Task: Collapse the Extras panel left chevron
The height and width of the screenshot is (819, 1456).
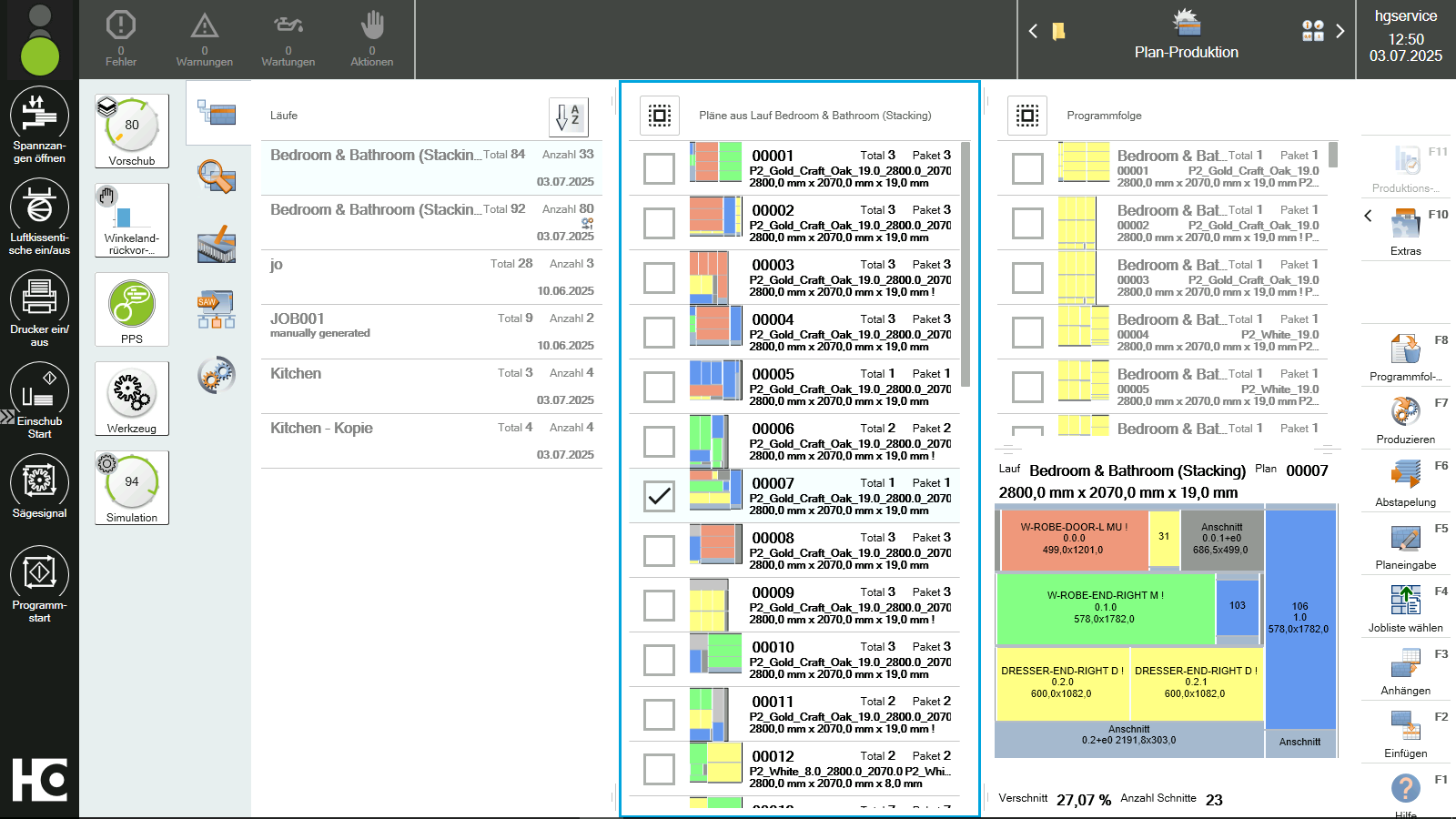Action: (x=1368, y=216)
